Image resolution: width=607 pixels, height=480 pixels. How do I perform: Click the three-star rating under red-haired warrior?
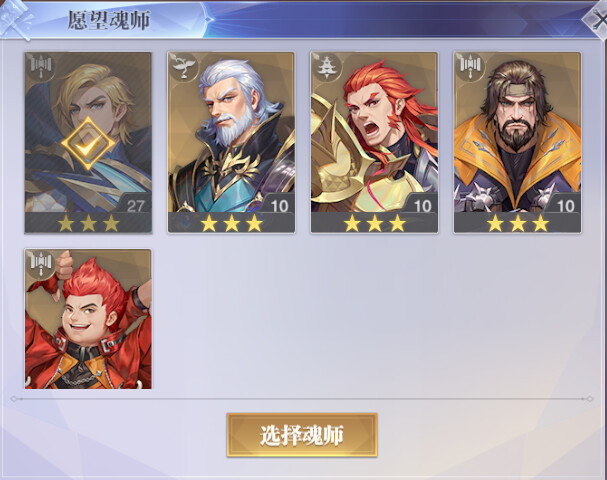(374, 223)
